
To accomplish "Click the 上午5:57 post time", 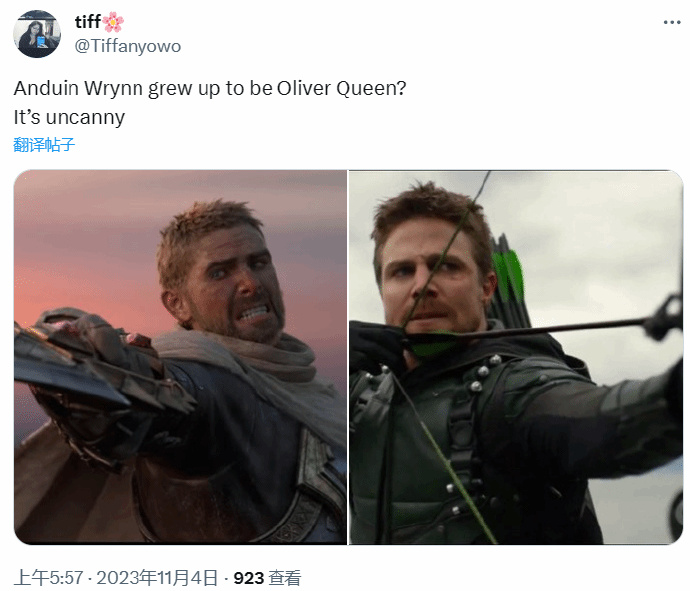I will (48, 578).
